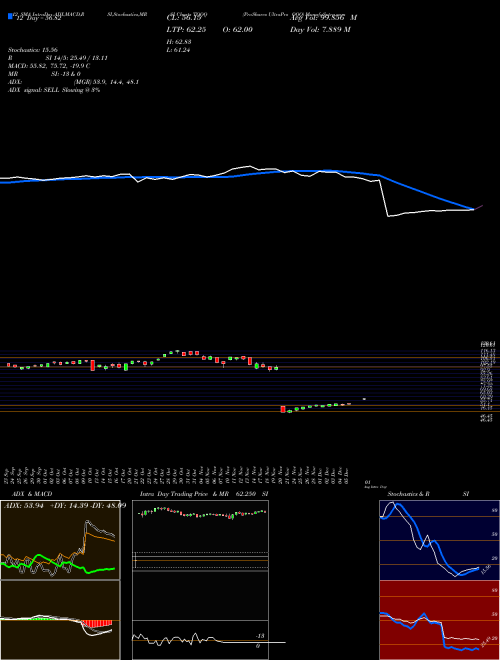Click the 'Stochastics: 15.56' readout
Viewport: 500px width, 660px height.
pyautogui.click(x=32, y=50)
